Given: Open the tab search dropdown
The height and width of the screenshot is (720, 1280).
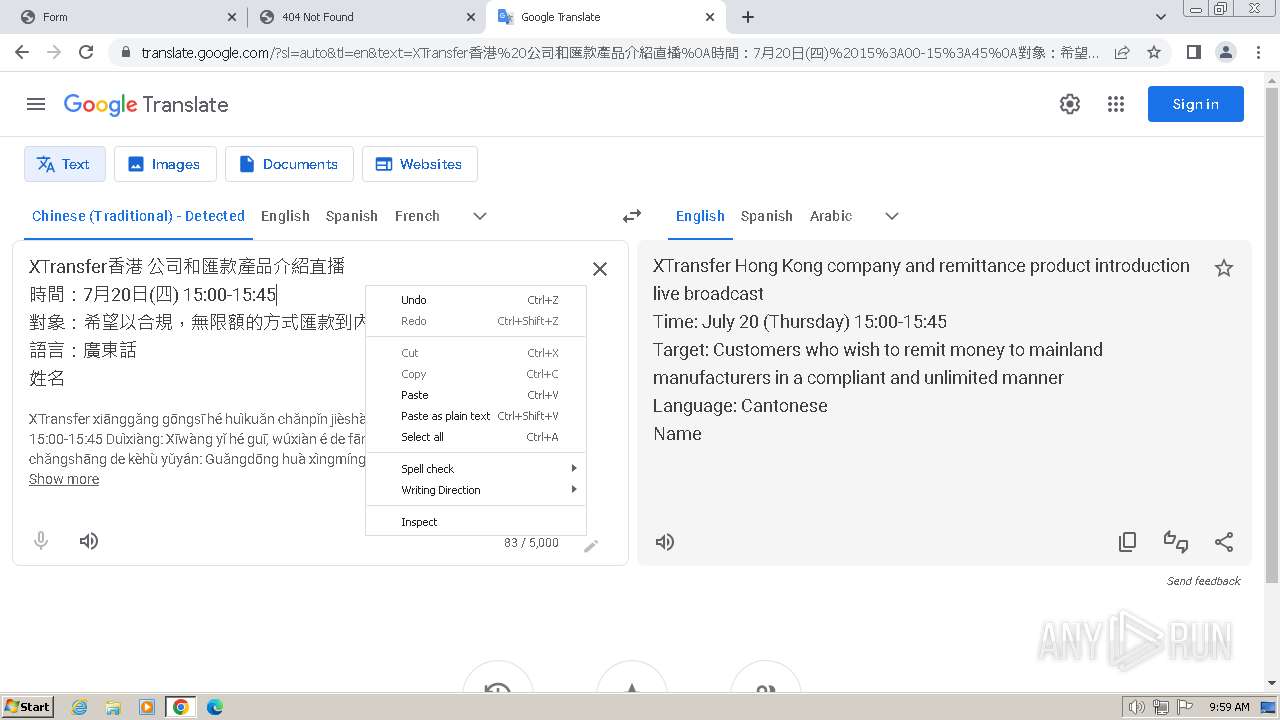Looking at the screenshot, I should click(1160, 17).
